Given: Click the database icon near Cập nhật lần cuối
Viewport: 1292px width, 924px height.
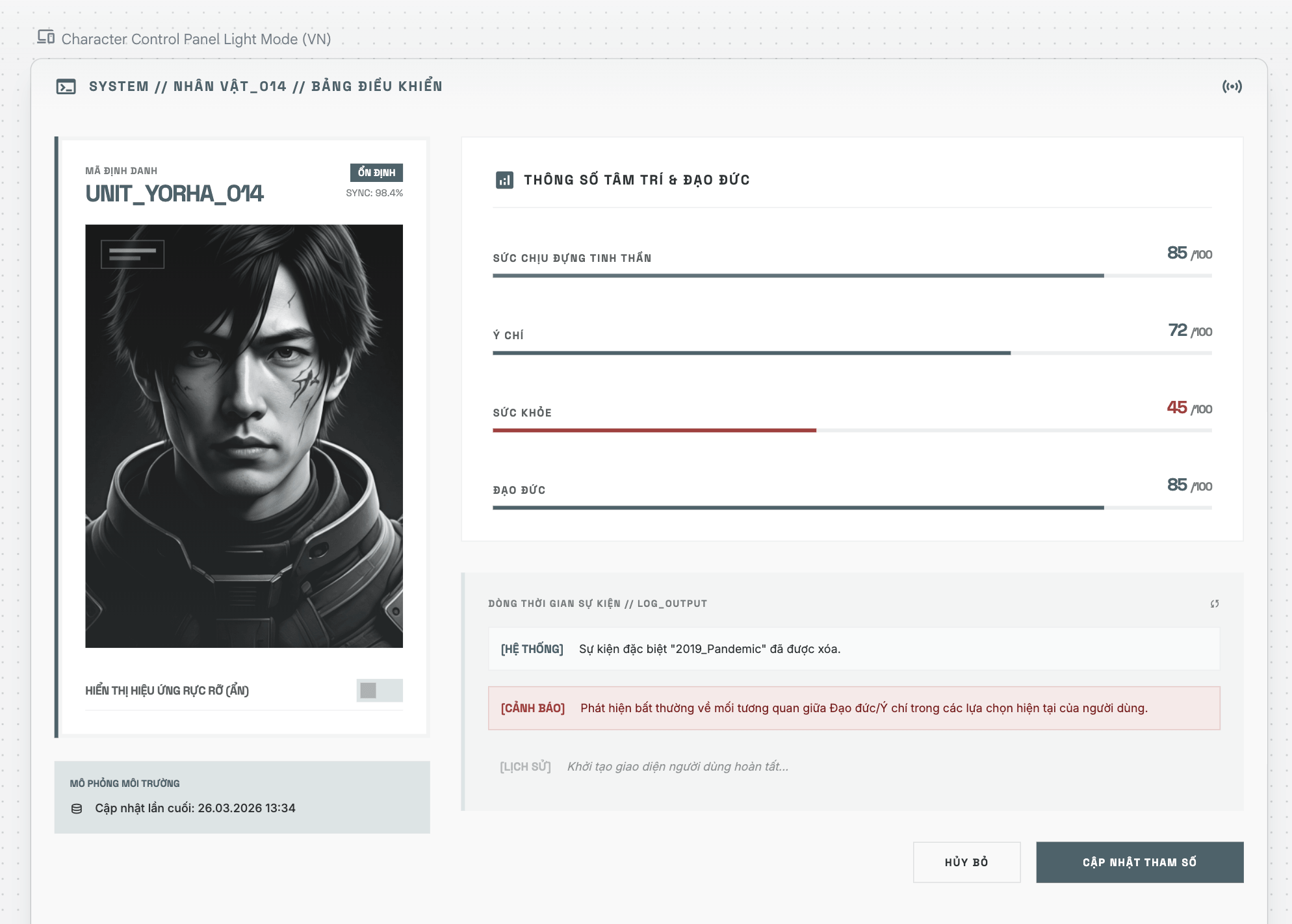Looking at the screenshot, I should coord(77,808).
